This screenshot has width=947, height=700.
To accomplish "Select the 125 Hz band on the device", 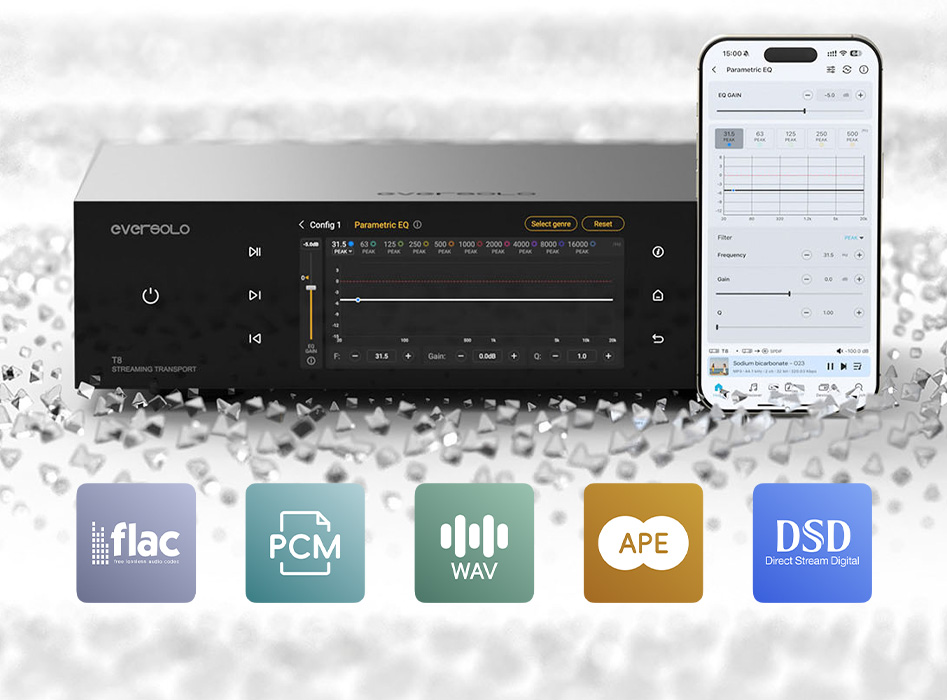I will pyautogui.click(x=393, y=247).
